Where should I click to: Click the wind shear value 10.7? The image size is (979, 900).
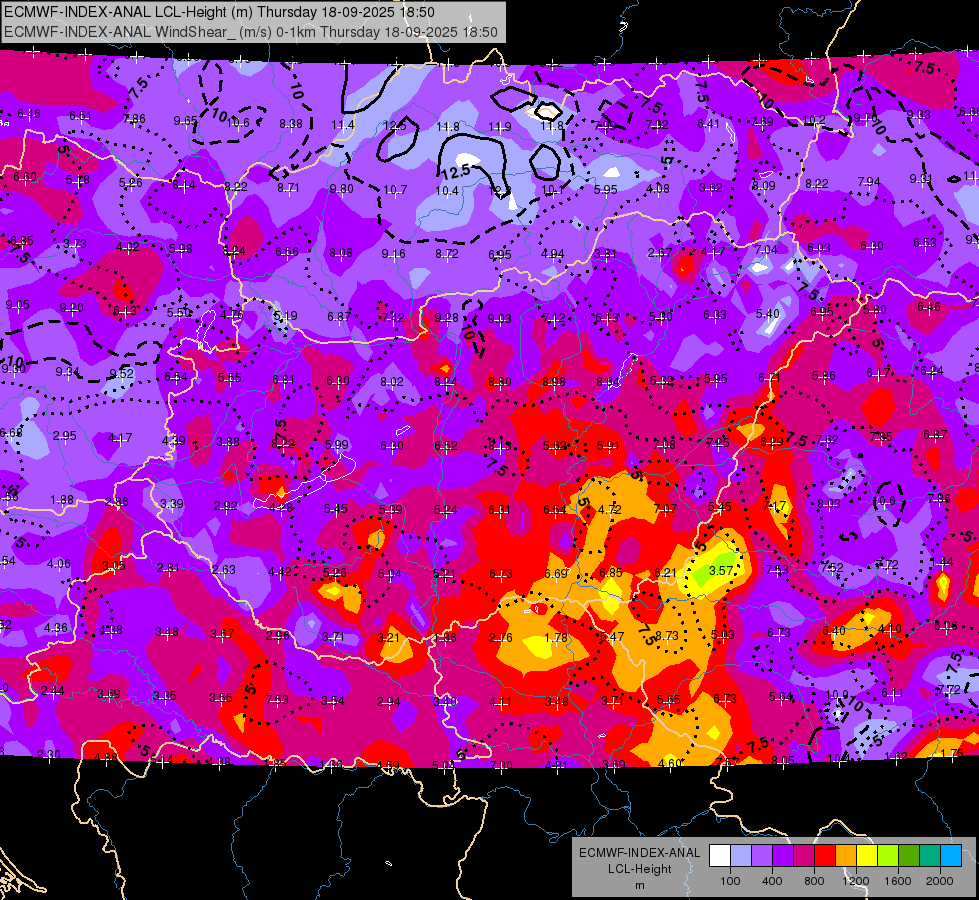(395, 189)
